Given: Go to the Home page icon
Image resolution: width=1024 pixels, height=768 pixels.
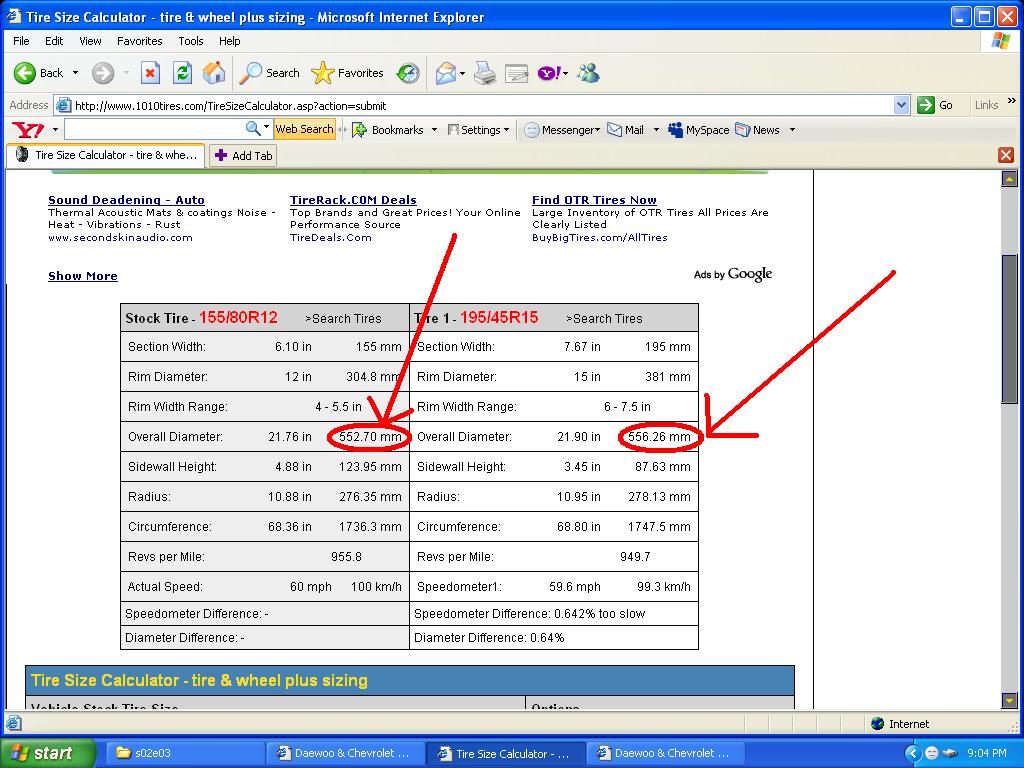Looking at the screenshot, I should click(214, 73).
